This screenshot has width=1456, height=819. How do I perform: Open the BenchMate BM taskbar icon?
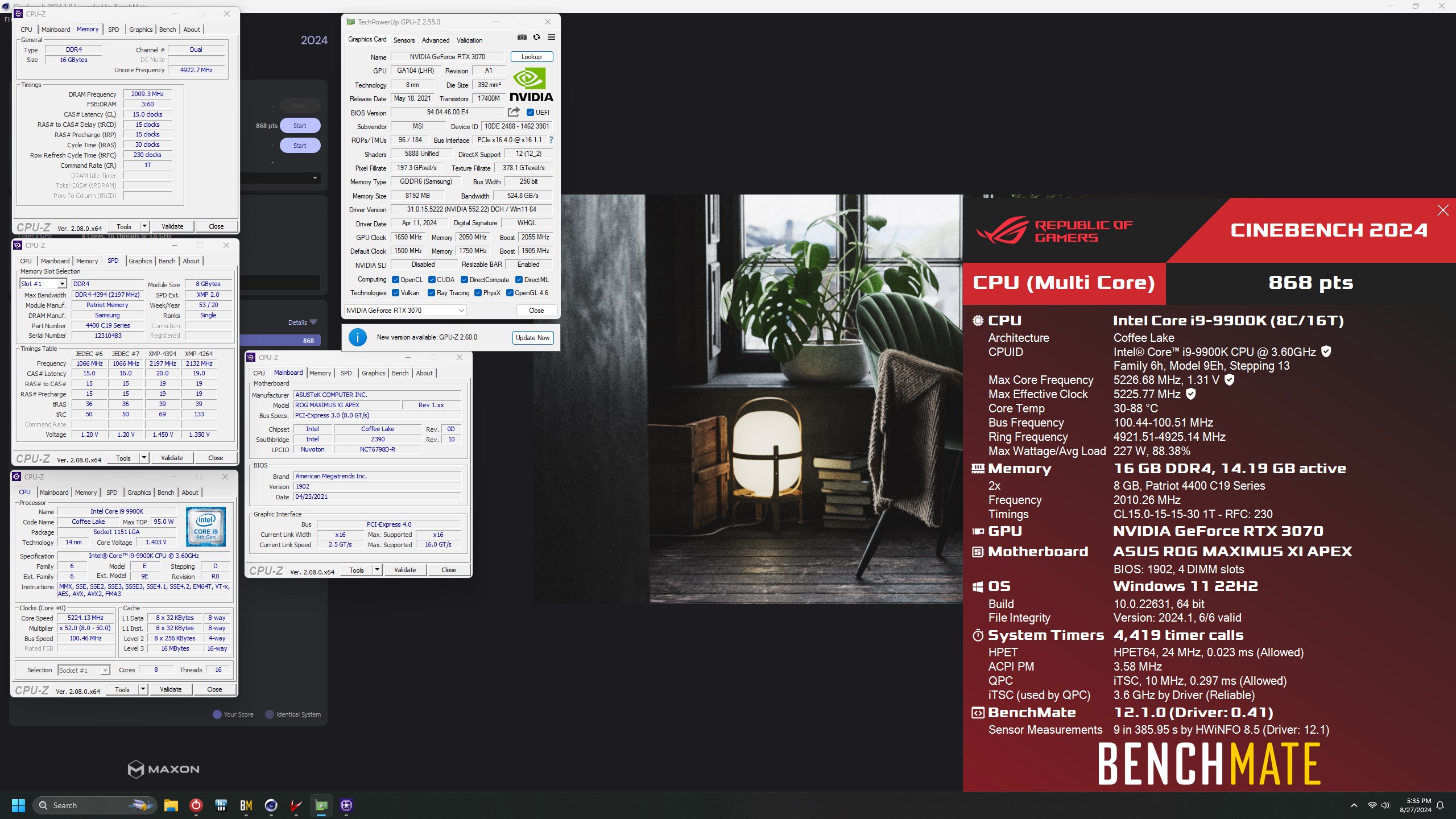coord(246,805)
